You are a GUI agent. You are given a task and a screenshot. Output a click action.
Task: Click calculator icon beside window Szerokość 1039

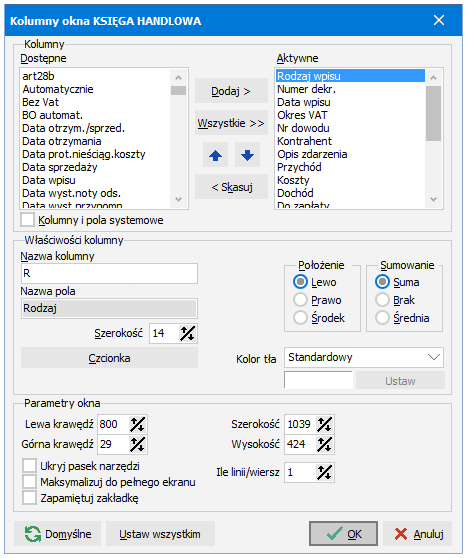pos(324,424)
